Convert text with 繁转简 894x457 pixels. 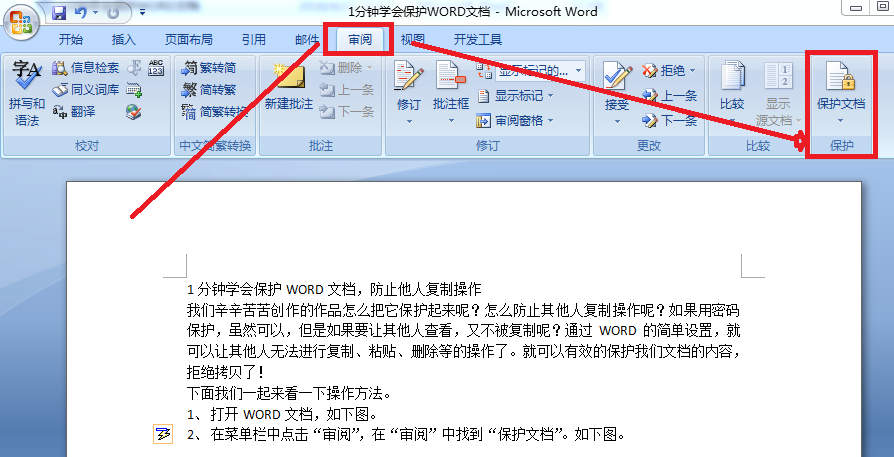pyautogui.click(x=209, y=68)
